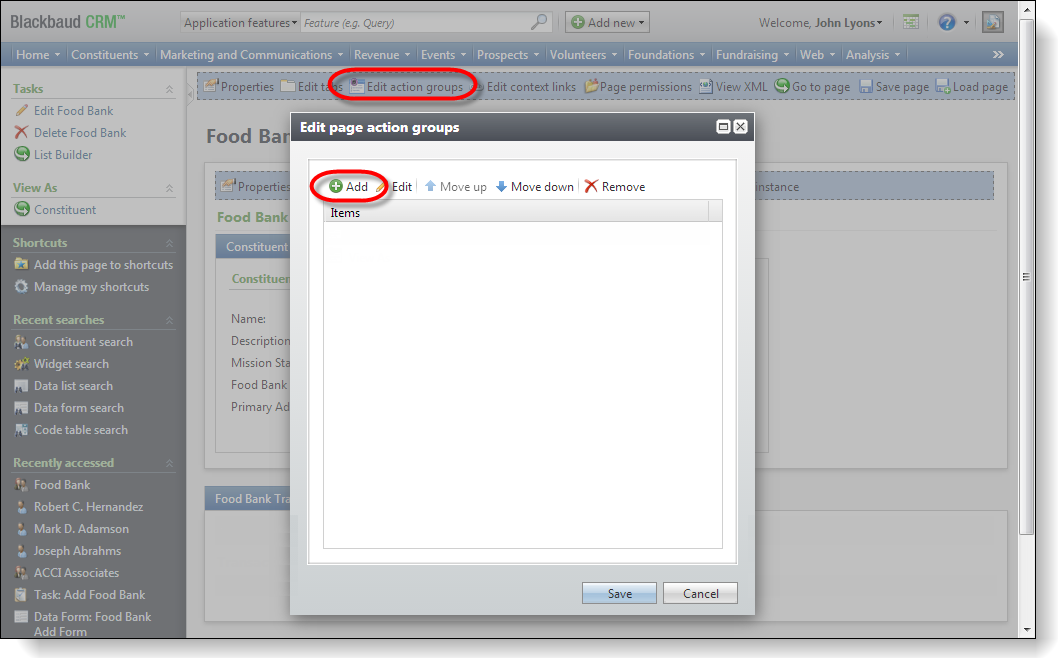Screen dimensions: 1058x658
Task: Open Constituent search in recent searches
Action: click(83, 341)
